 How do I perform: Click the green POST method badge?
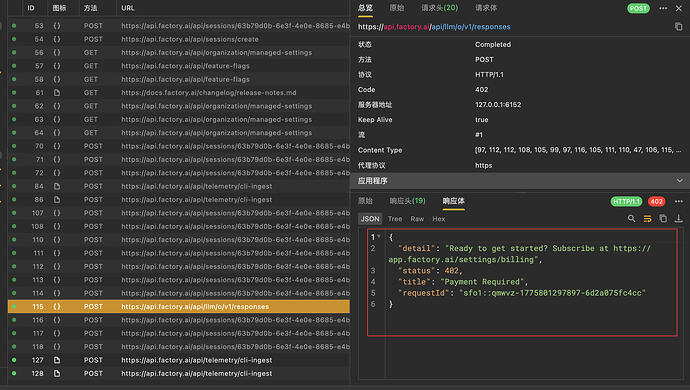coord(638,8)
